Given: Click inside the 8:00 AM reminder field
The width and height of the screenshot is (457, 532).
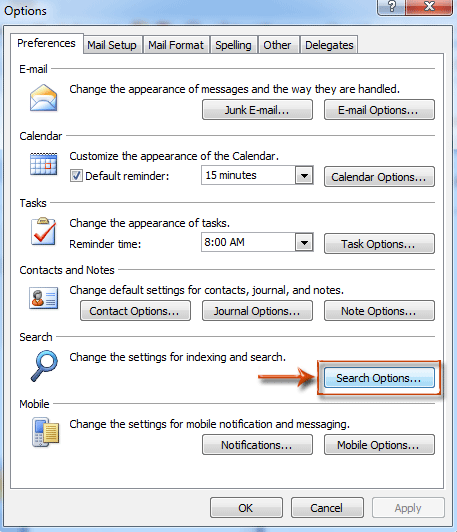Looking at the screenshot, I should point(248,242).
